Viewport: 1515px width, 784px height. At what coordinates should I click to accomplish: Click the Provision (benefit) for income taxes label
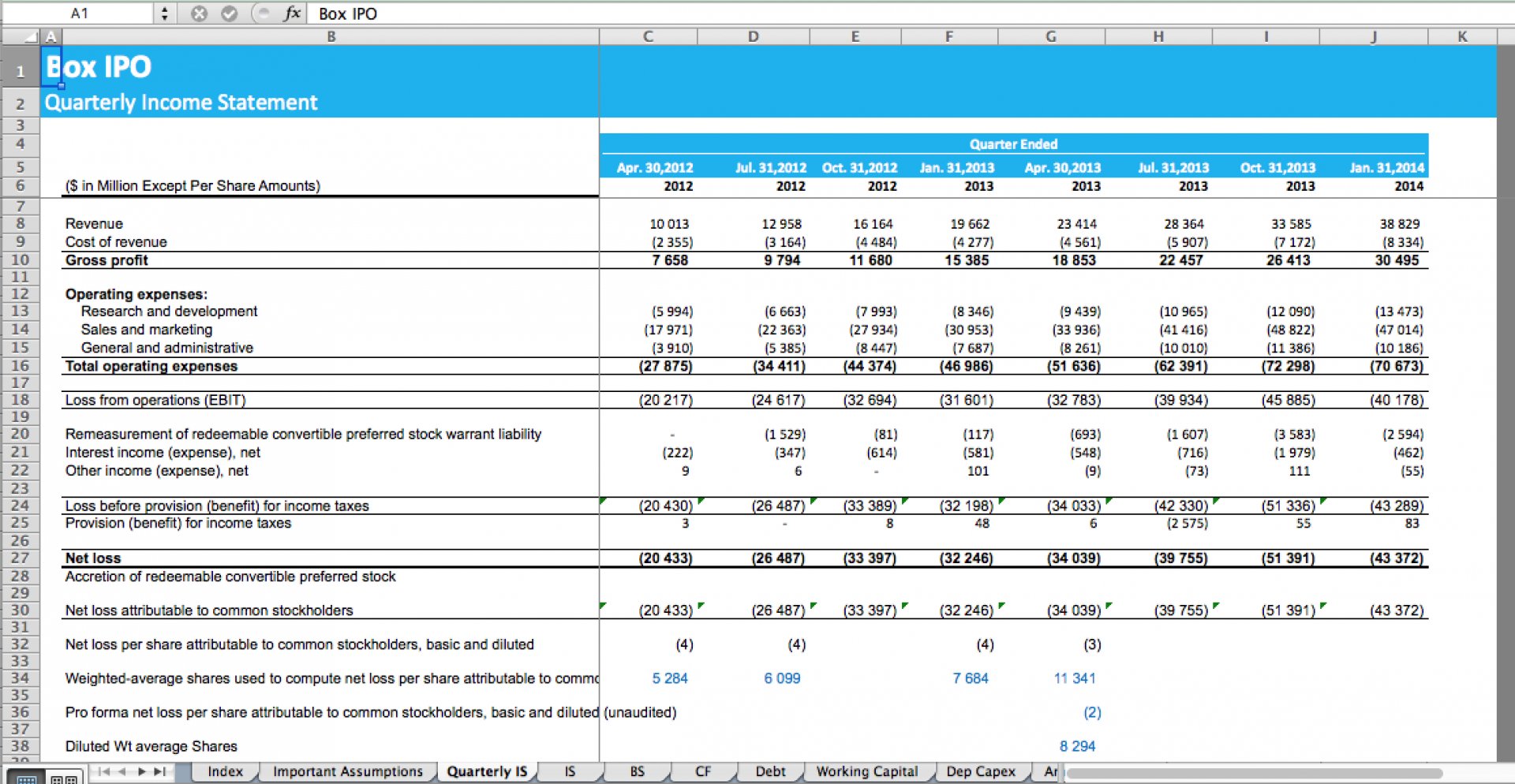[178, 523]
